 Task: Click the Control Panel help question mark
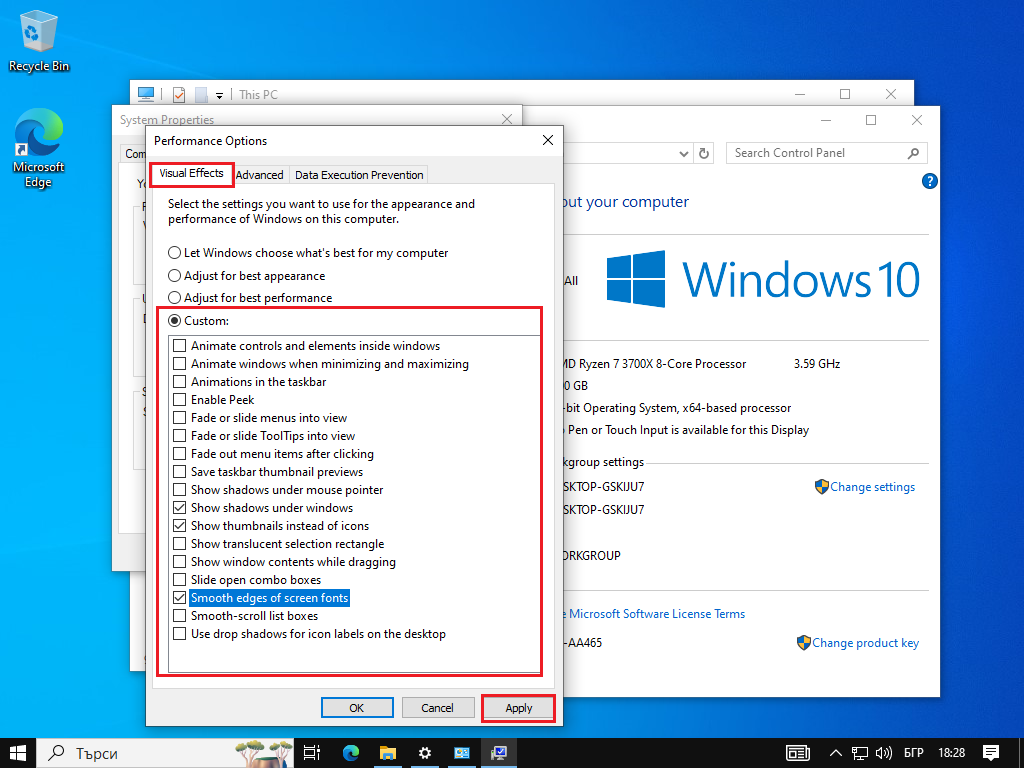pos(929,181)
